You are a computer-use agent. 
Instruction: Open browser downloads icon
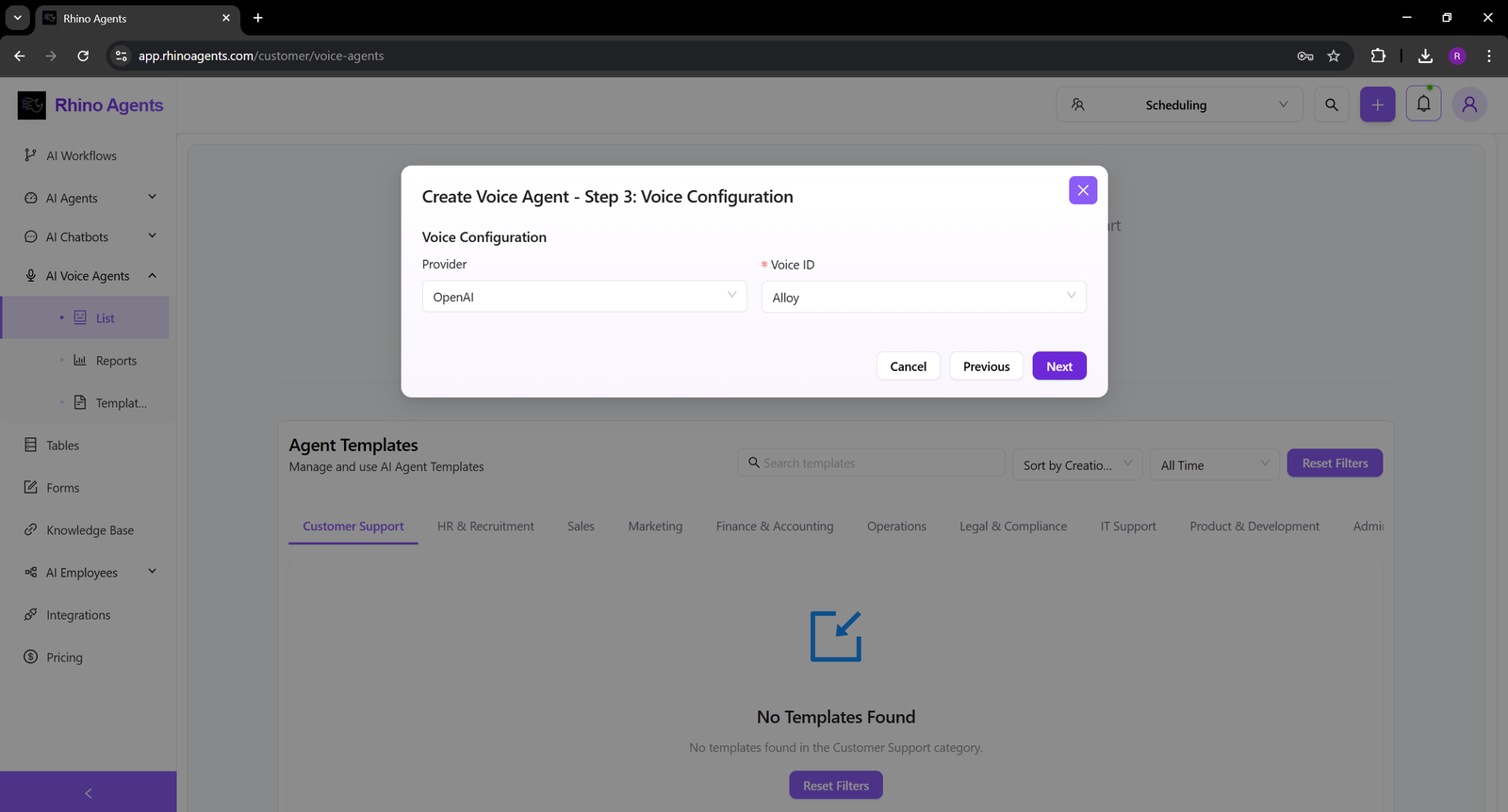click(x=1425, y=56)
